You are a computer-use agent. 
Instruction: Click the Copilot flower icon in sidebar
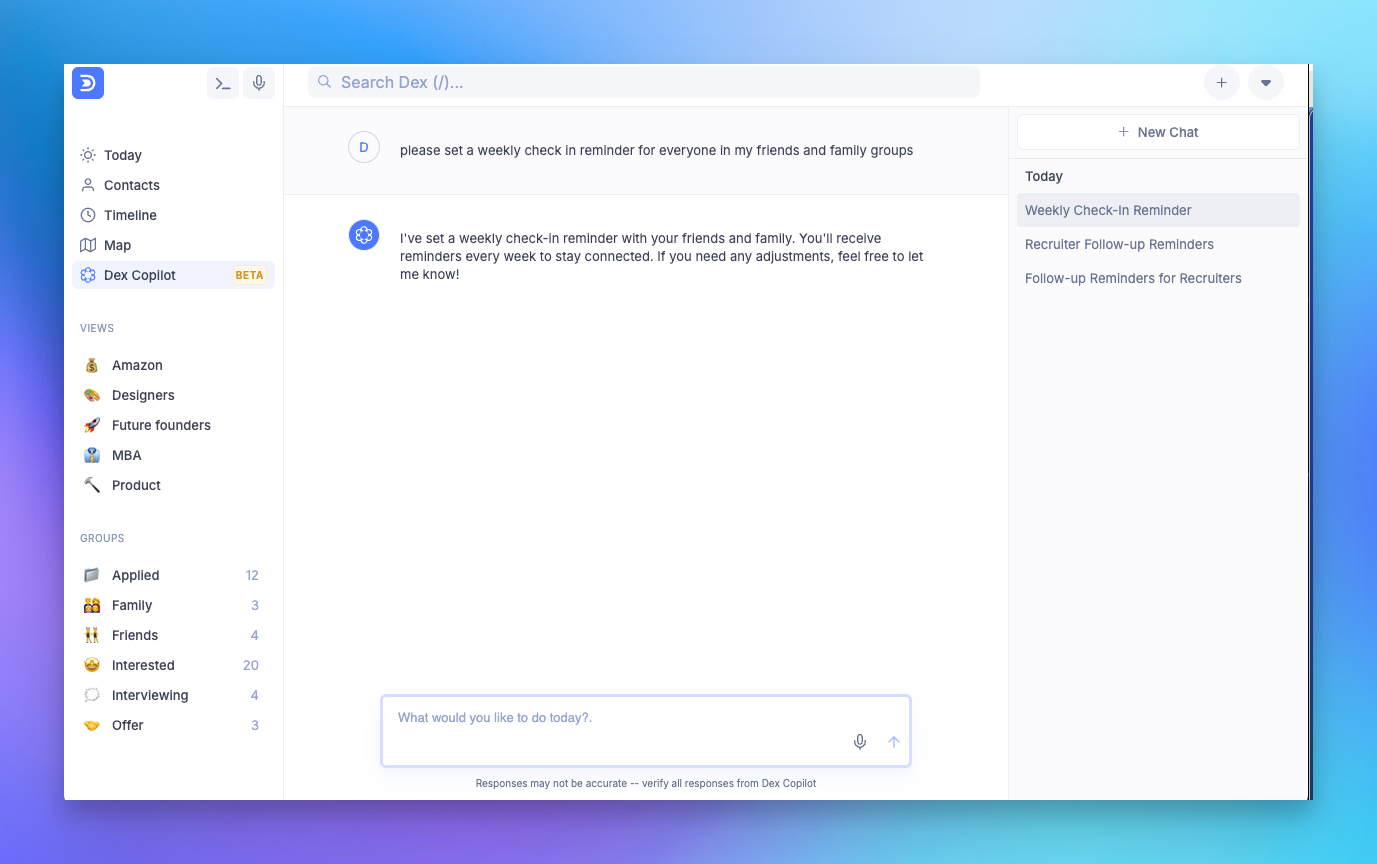(88, 275)
